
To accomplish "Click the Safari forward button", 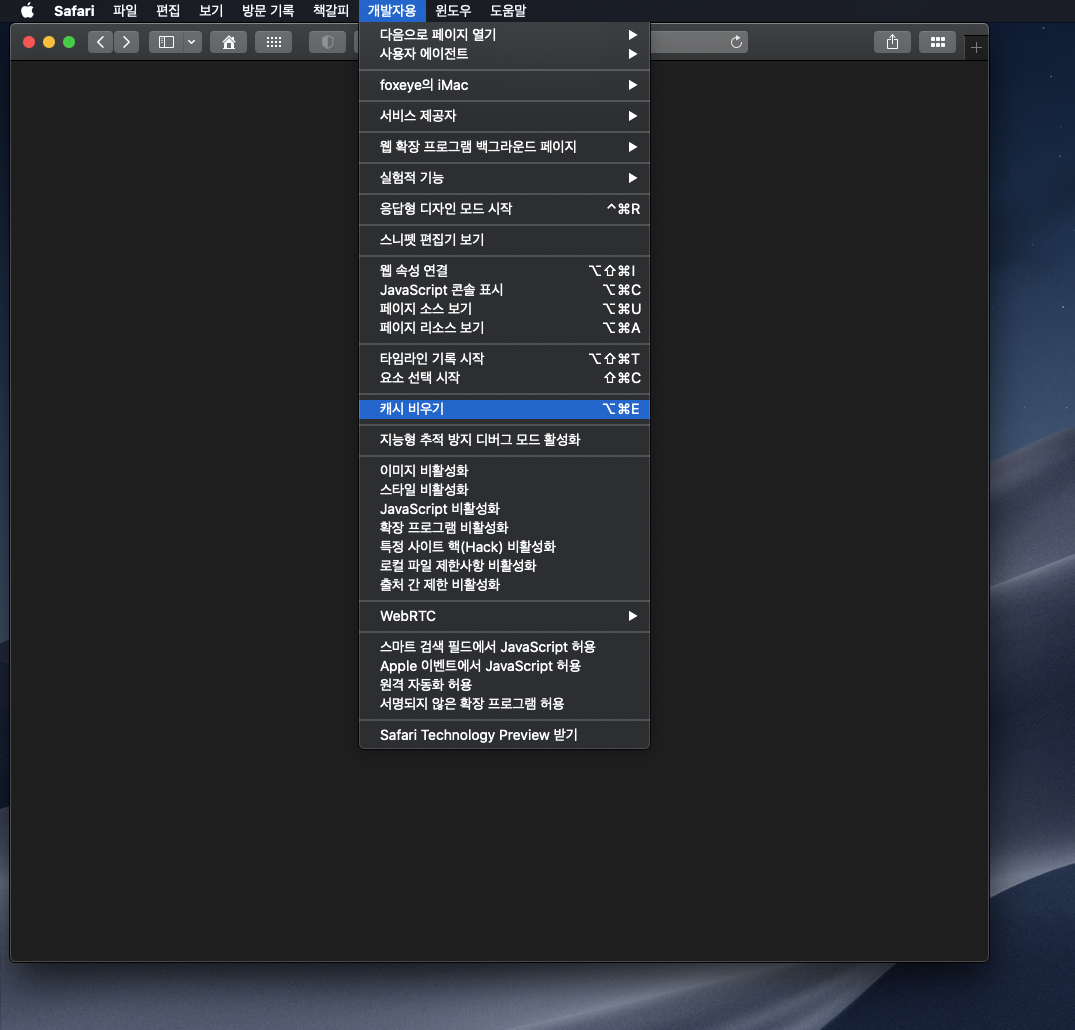I will [x=126, y=42].
